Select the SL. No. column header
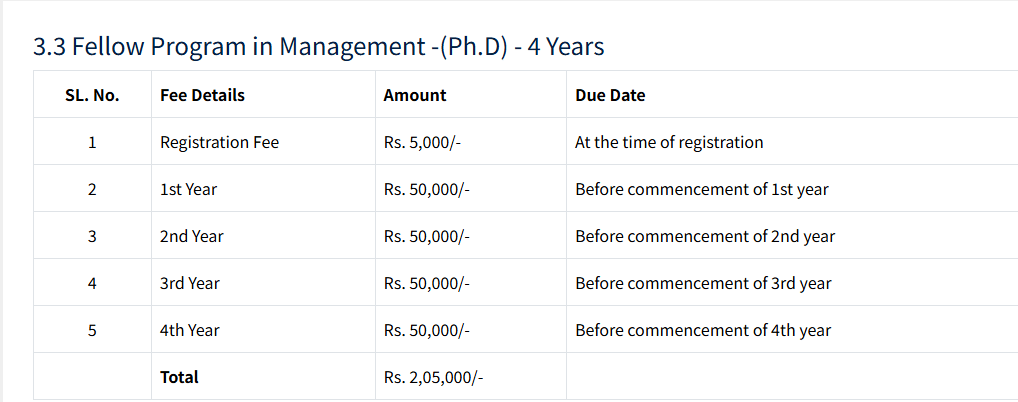This screenshot has width=1018, height=402. [92, 95]
